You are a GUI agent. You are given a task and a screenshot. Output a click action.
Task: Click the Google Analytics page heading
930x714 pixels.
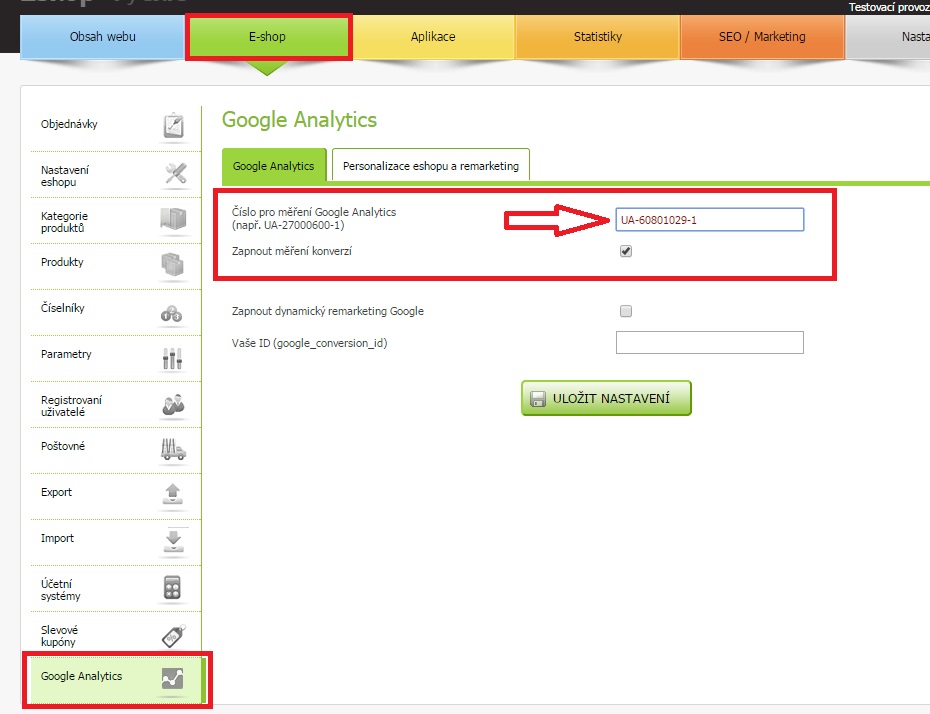(299, 120)
